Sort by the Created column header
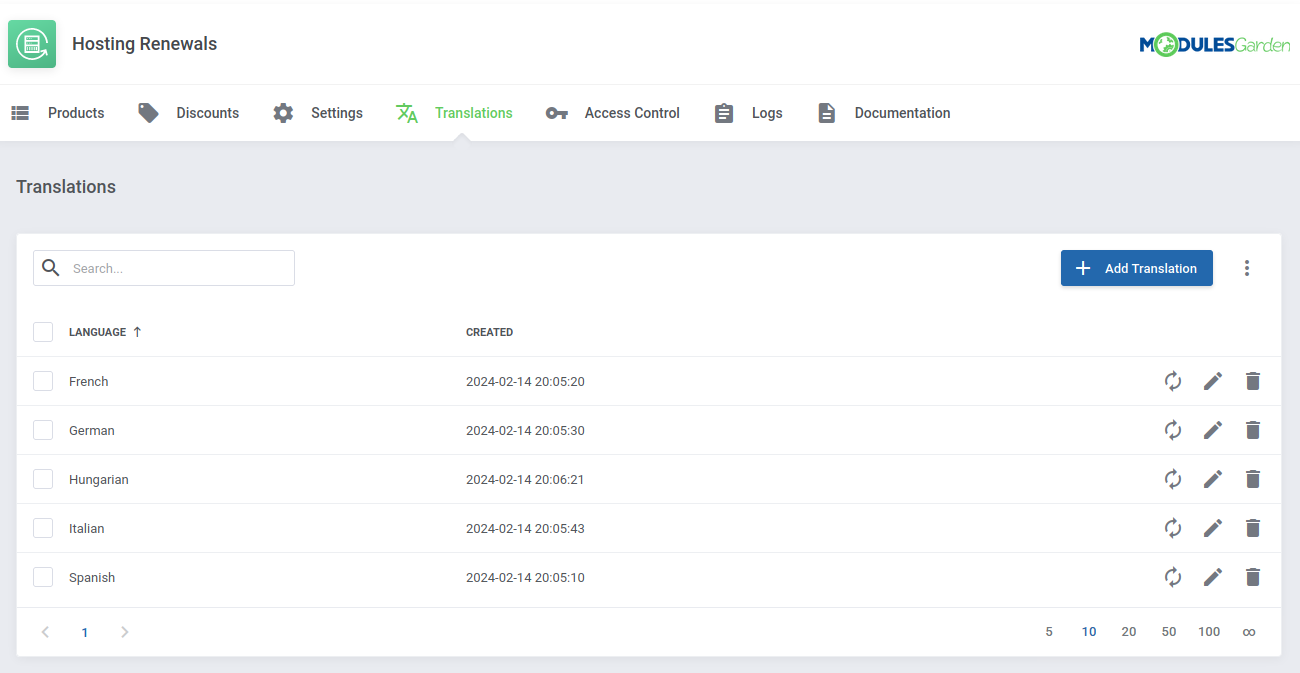Image resolution: width=1300 pixels, height=673 pixels. [x=489, y=332]
